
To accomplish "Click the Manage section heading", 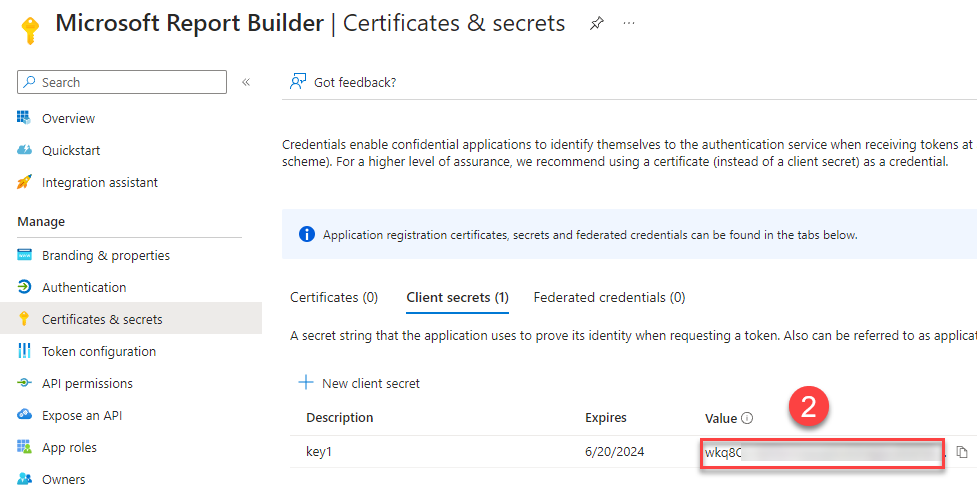I will pyautogui.click(x=41, y=222).
